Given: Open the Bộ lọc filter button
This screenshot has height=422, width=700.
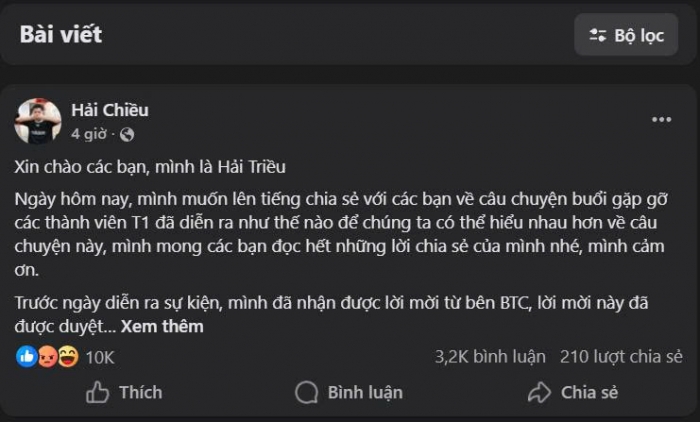Looking at the screenshot, I should pyautogui.click(x=626, y=35).
